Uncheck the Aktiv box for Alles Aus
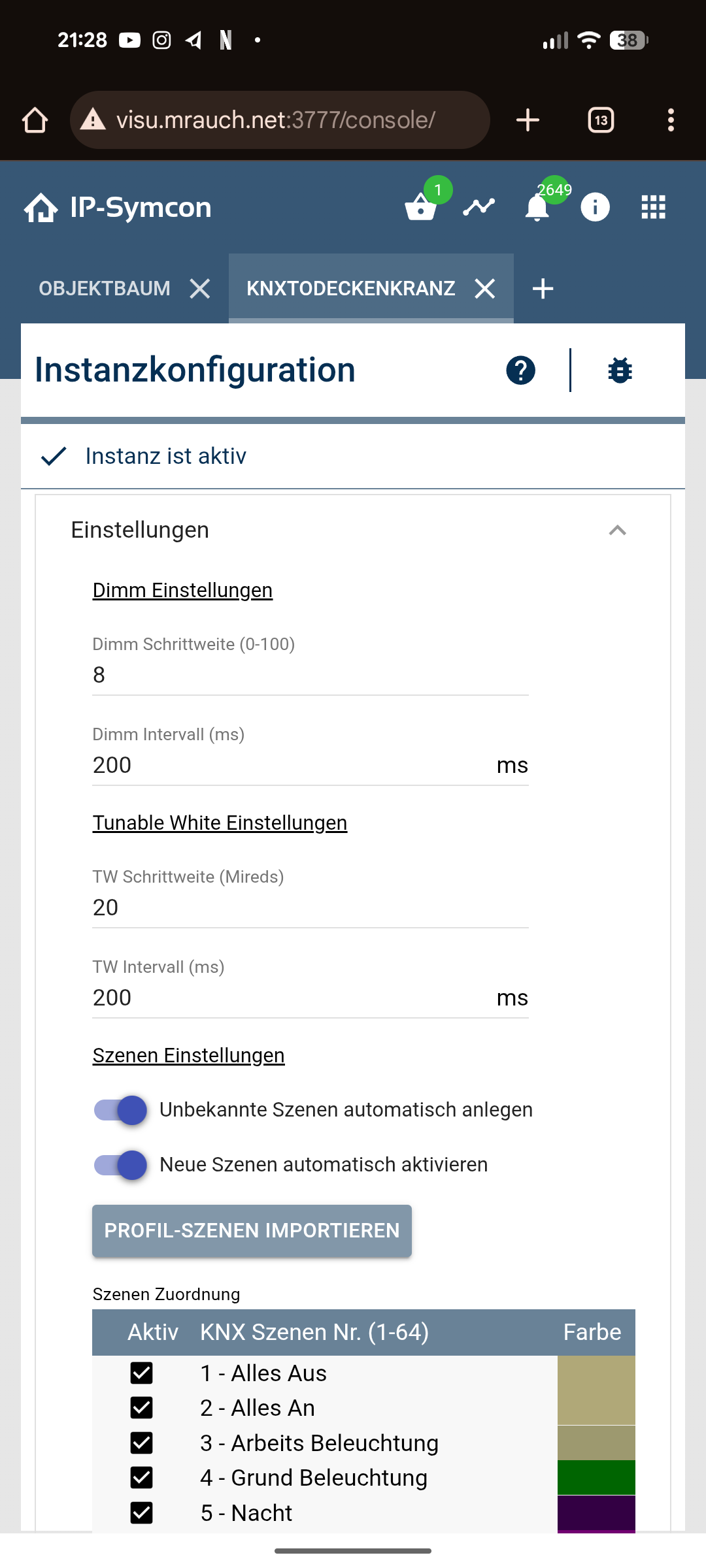 coord(142,1373)
